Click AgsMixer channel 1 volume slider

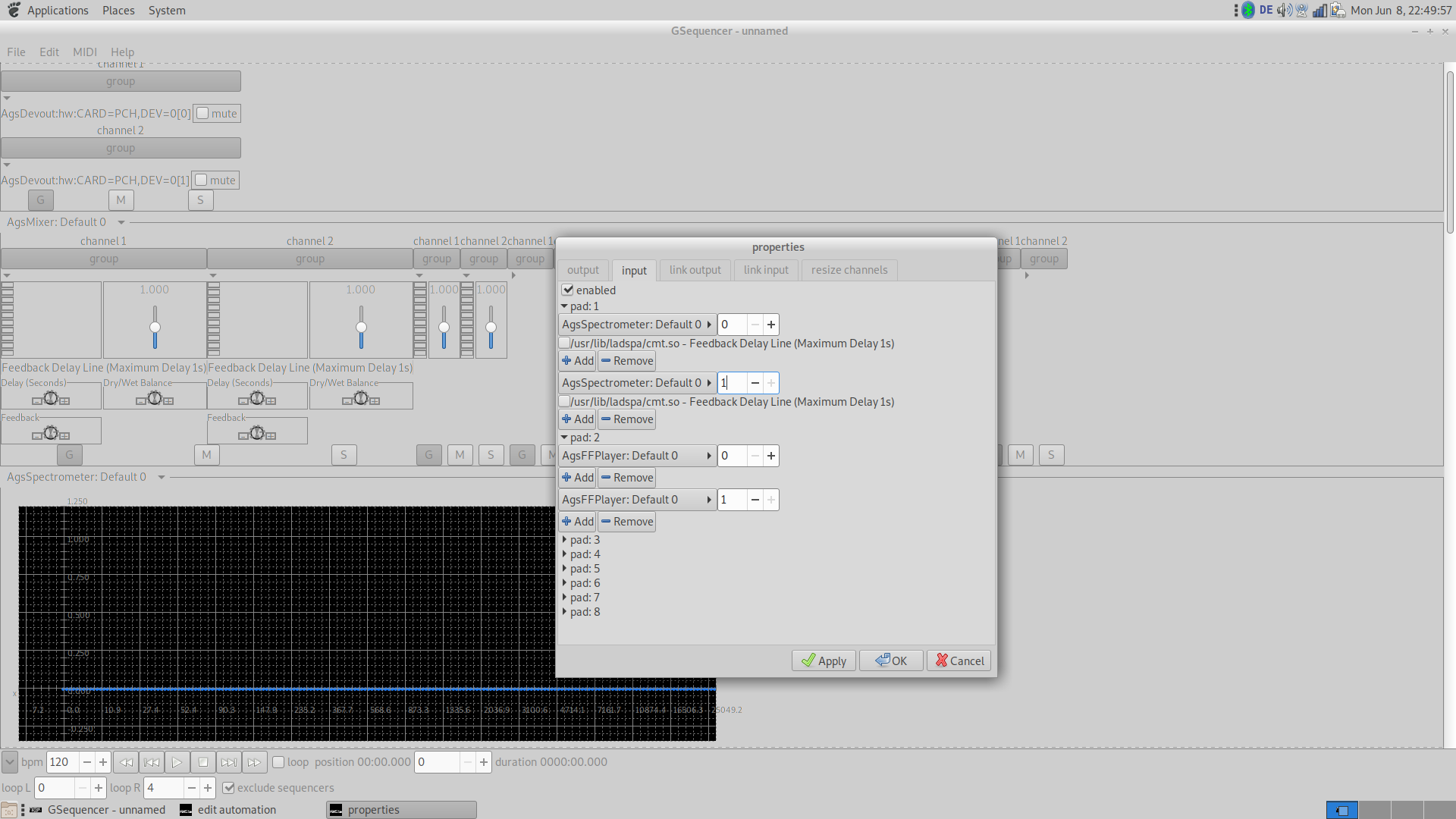tap(155, 327)
